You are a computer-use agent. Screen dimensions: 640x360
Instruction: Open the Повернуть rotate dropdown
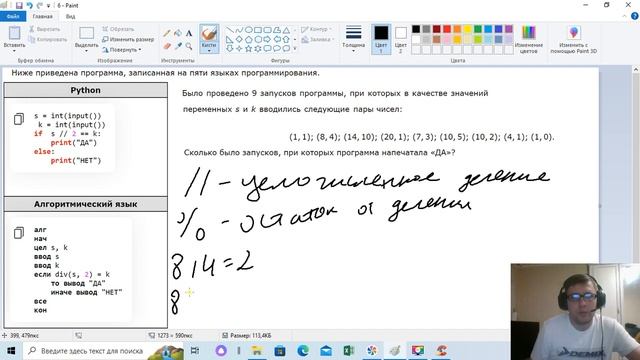point(121,50)
